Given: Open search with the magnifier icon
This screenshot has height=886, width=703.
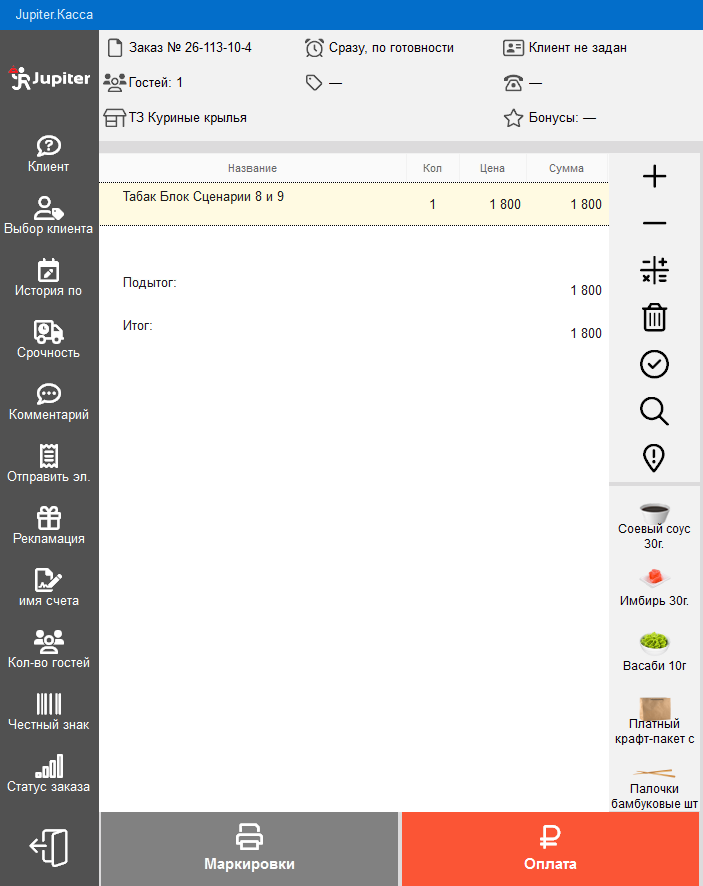Looking at the screenshot, I should click(x=654, y=411).
